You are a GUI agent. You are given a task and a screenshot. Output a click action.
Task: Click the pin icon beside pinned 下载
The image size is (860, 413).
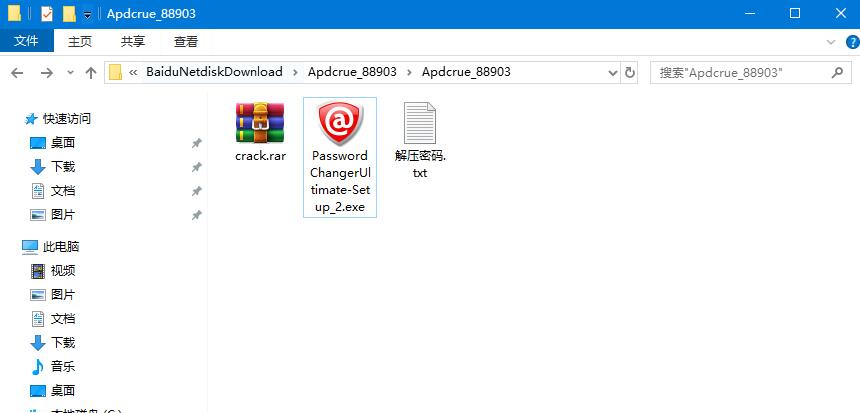coord(196,167)
